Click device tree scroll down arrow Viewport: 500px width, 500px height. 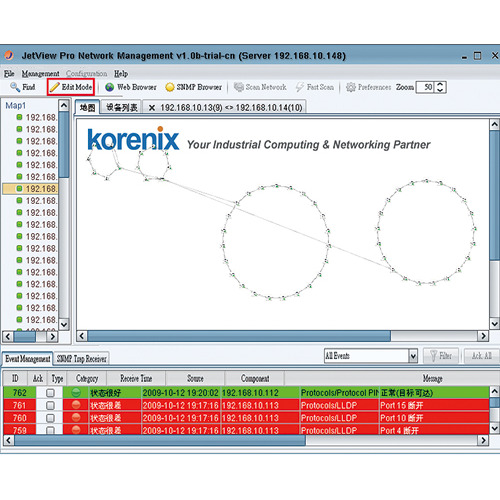64,324
